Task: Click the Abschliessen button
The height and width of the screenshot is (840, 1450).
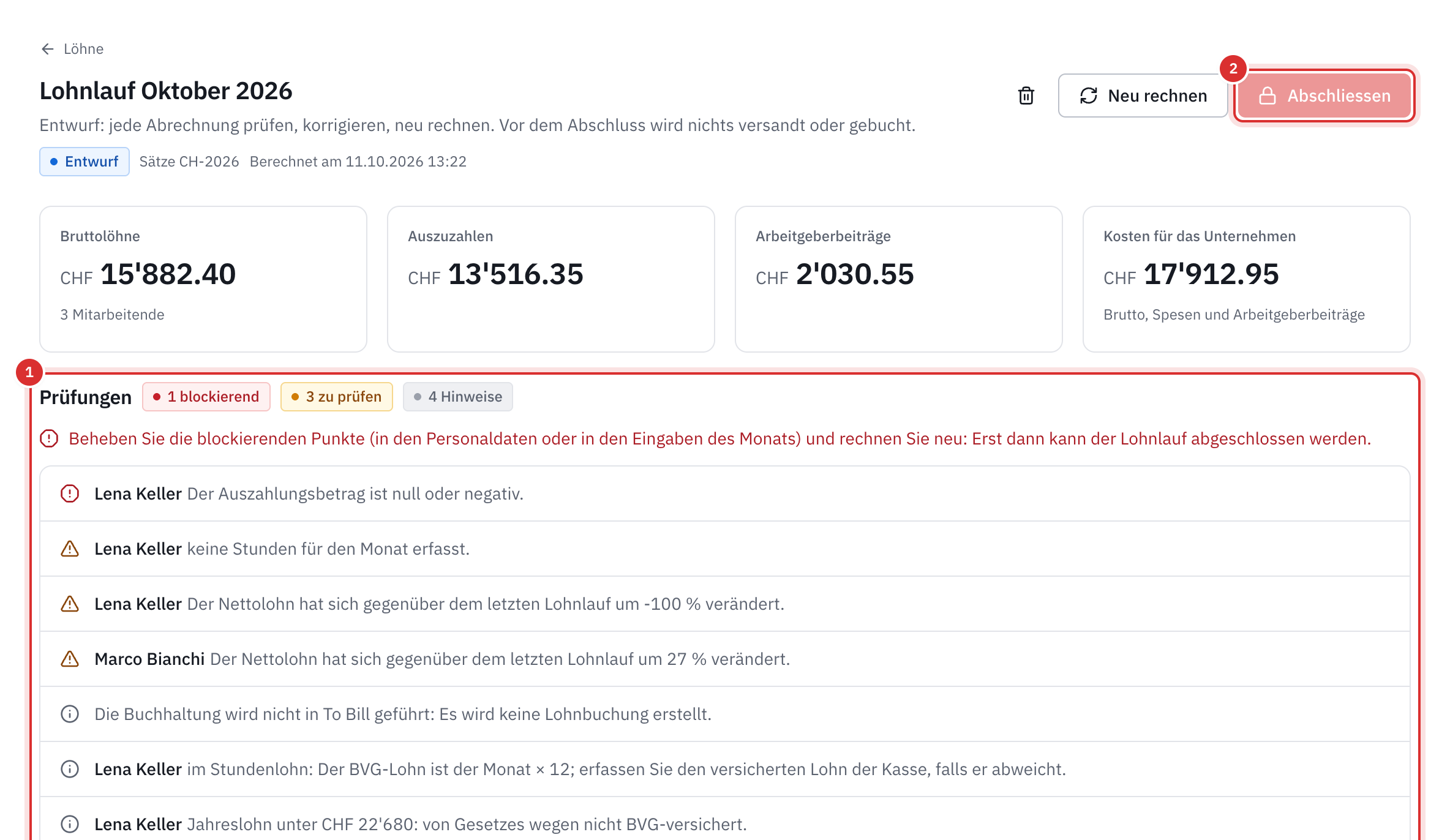Action: tap(1324, 96)
